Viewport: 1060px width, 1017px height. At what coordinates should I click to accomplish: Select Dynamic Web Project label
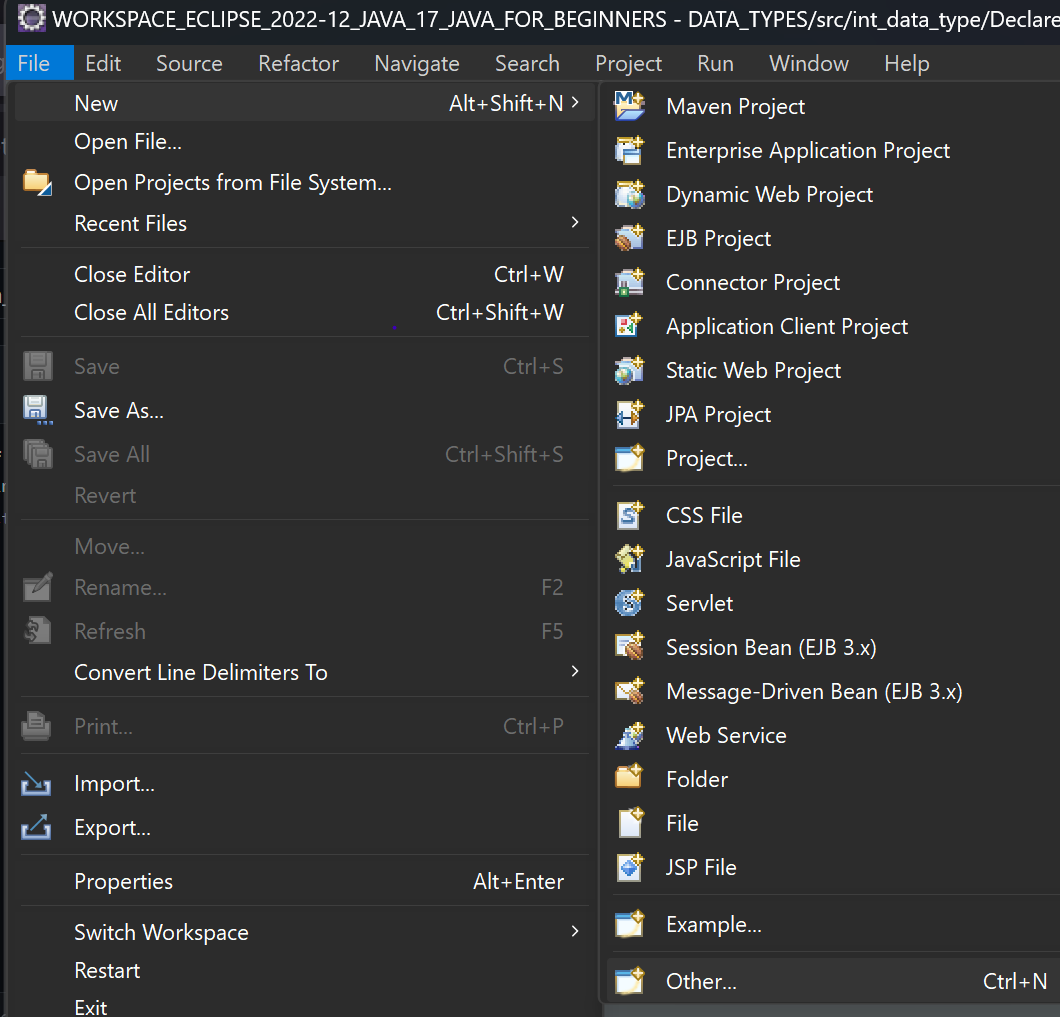pyautogui.click(x=769, y=195)
